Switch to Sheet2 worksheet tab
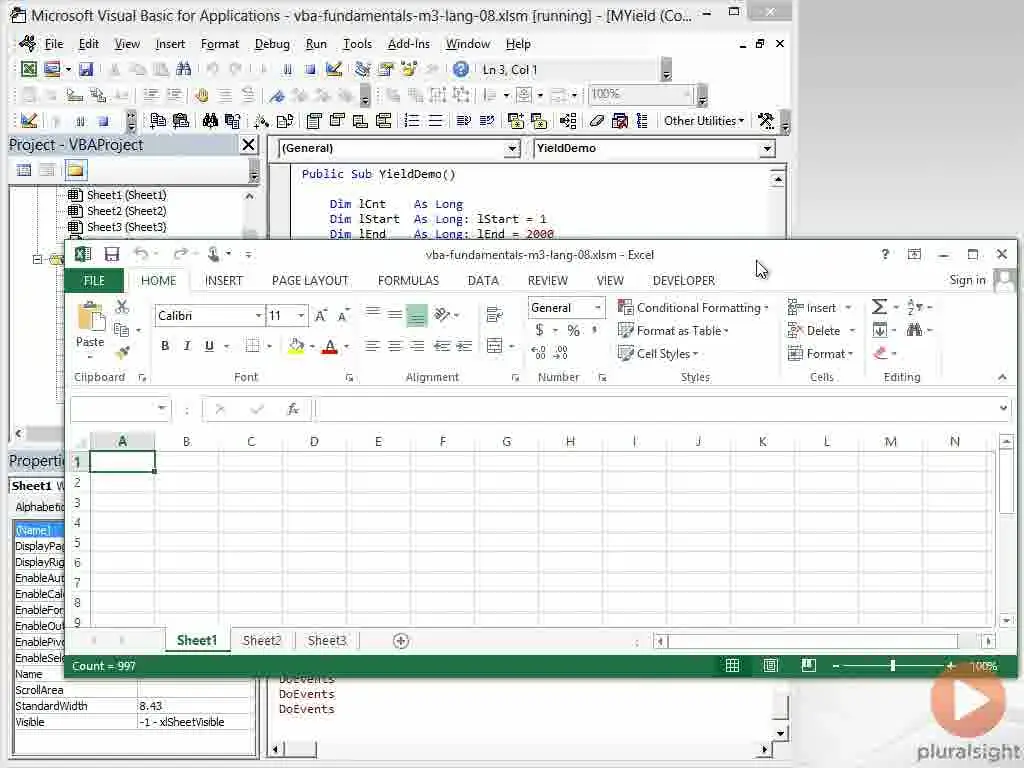Image resolution: width=1024 pixels, height=768 pixels. click(x=261, y=641)
